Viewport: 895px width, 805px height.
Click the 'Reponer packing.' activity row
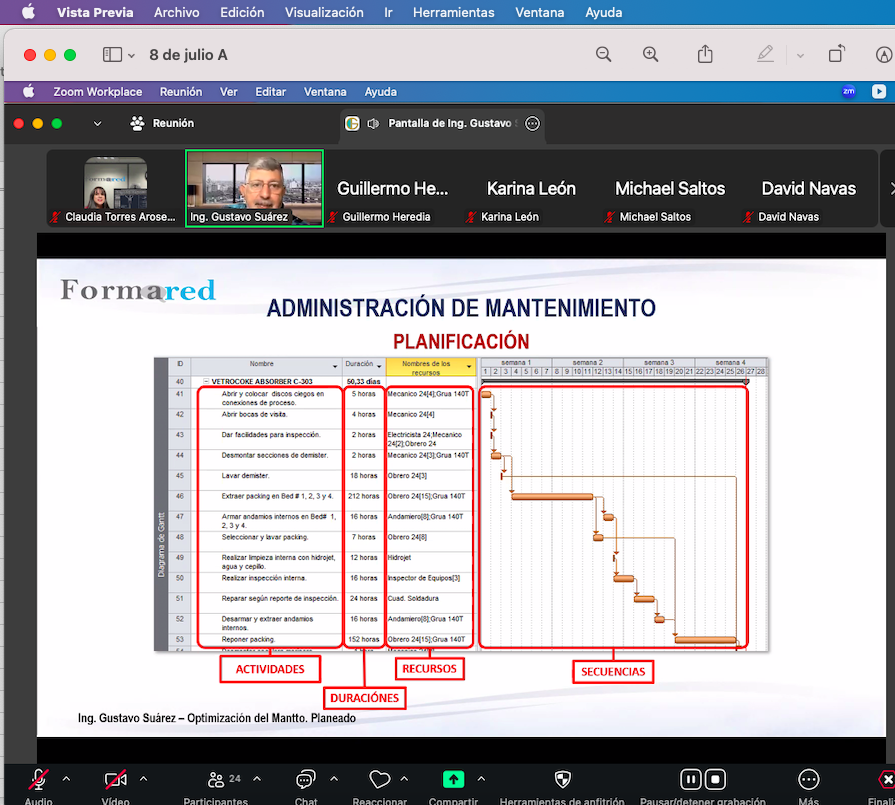tap(248, 639)
